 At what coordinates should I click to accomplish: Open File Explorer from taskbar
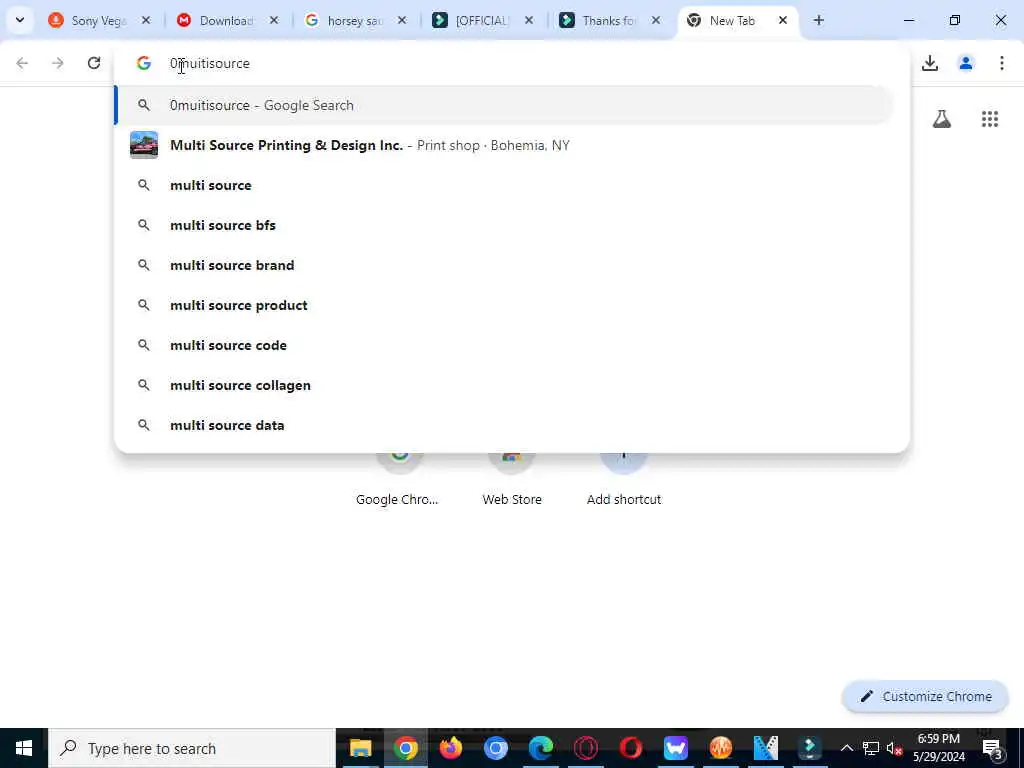(360, 748)
